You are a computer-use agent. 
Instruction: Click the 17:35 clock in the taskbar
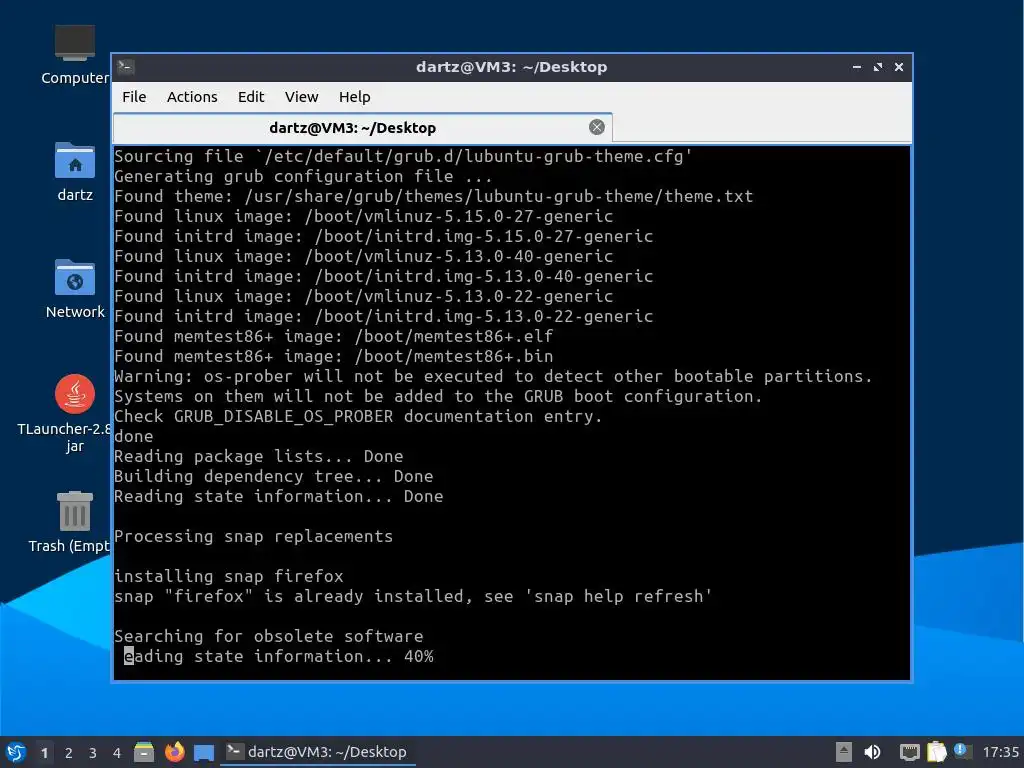[1000, 752]
